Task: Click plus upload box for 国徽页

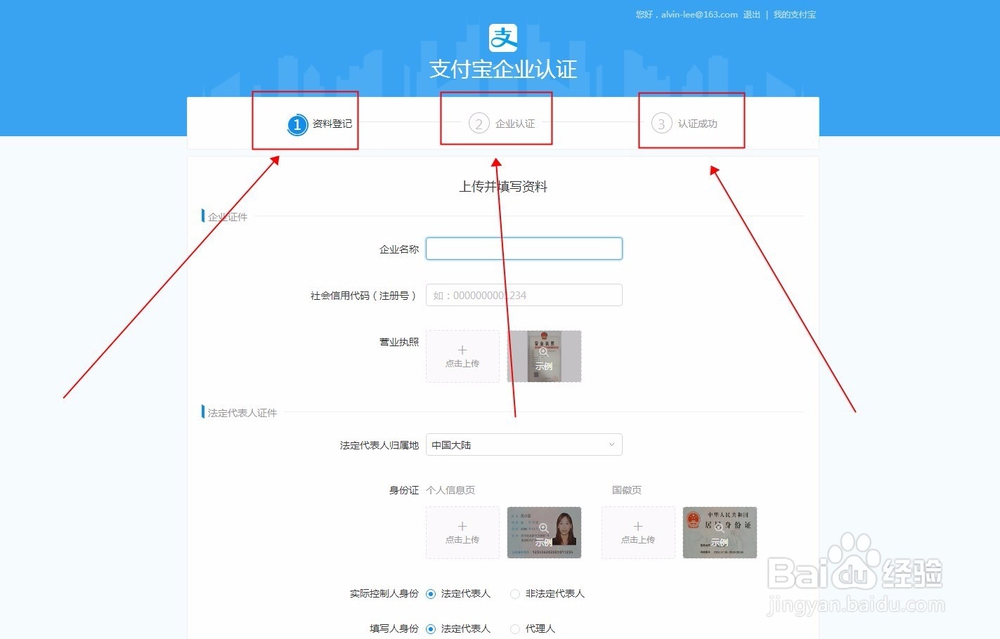Action: tap(638, 532)
